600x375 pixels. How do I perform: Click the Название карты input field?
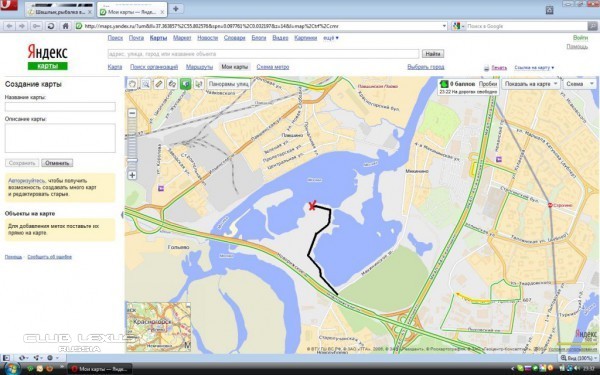60,107
